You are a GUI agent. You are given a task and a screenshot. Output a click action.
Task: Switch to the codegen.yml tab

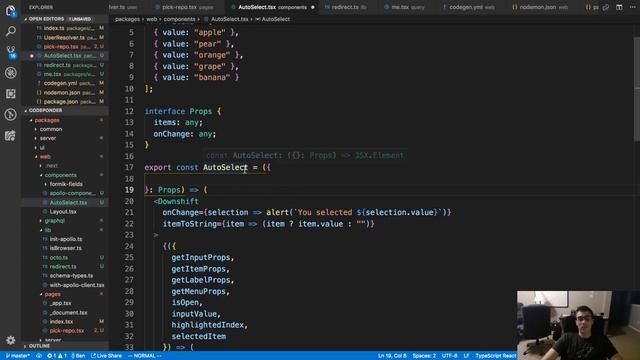point(471,7)
